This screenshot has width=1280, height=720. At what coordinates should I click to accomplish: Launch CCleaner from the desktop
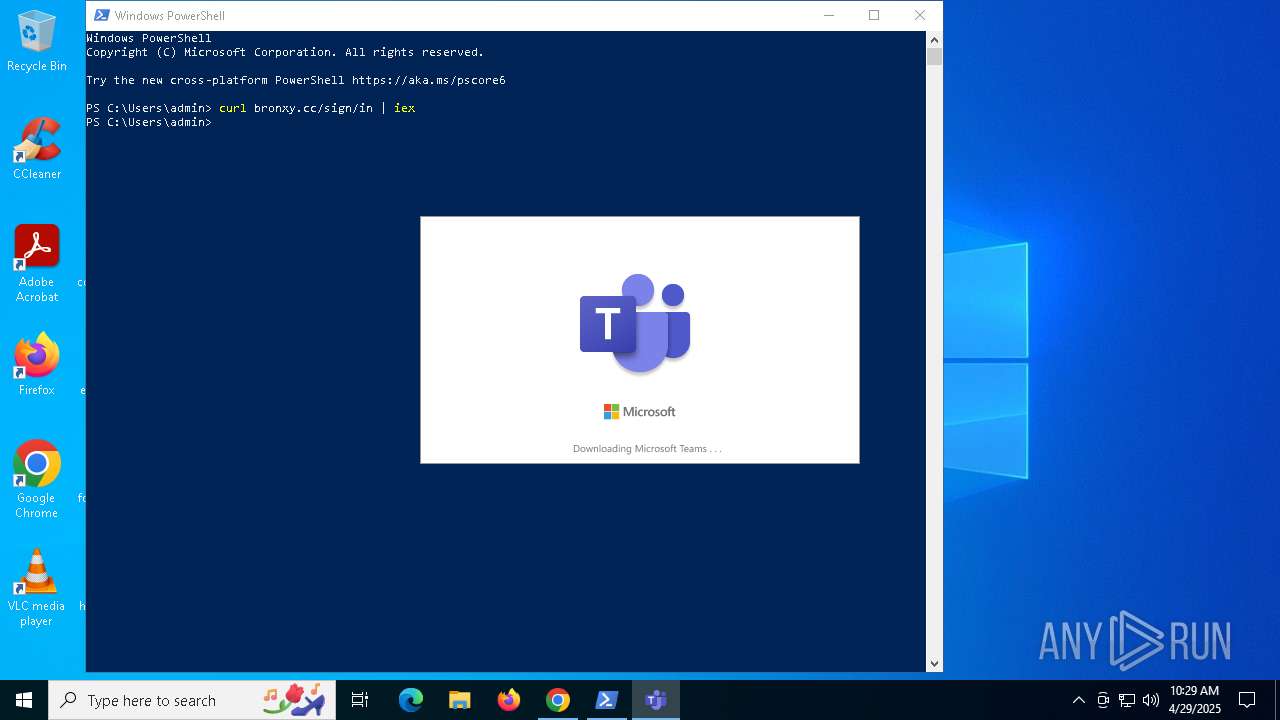(x=37, y=149)
